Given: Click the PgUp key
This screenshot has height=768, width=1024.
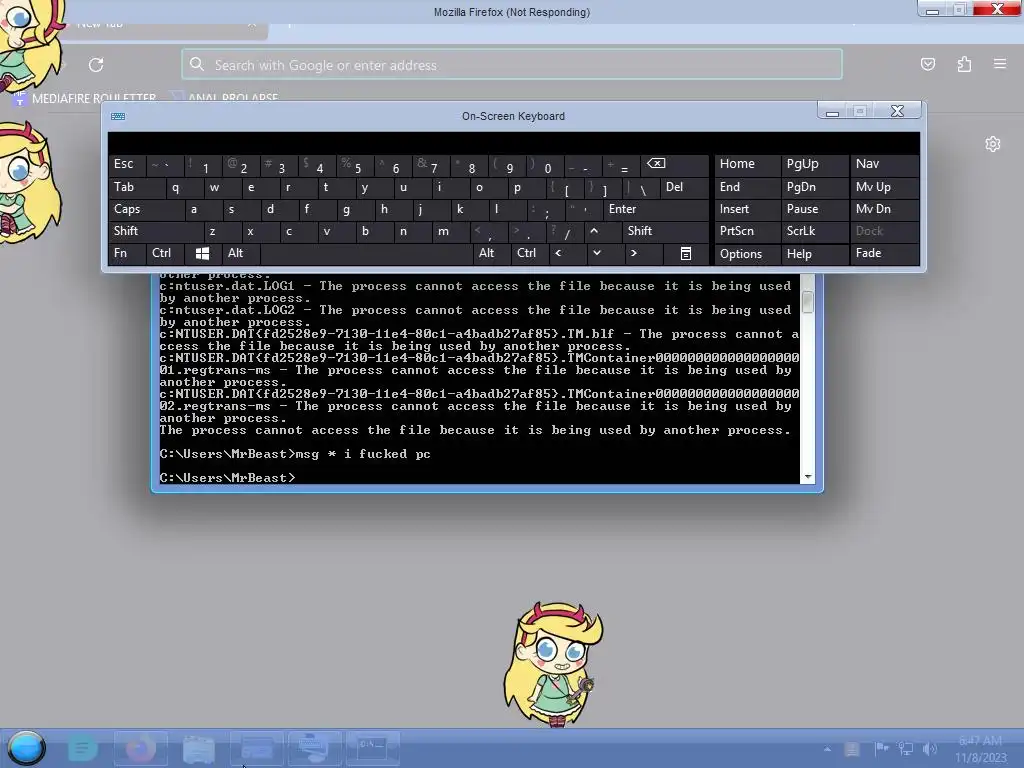Looking at the screenshot, I should [x=814, y=164].
